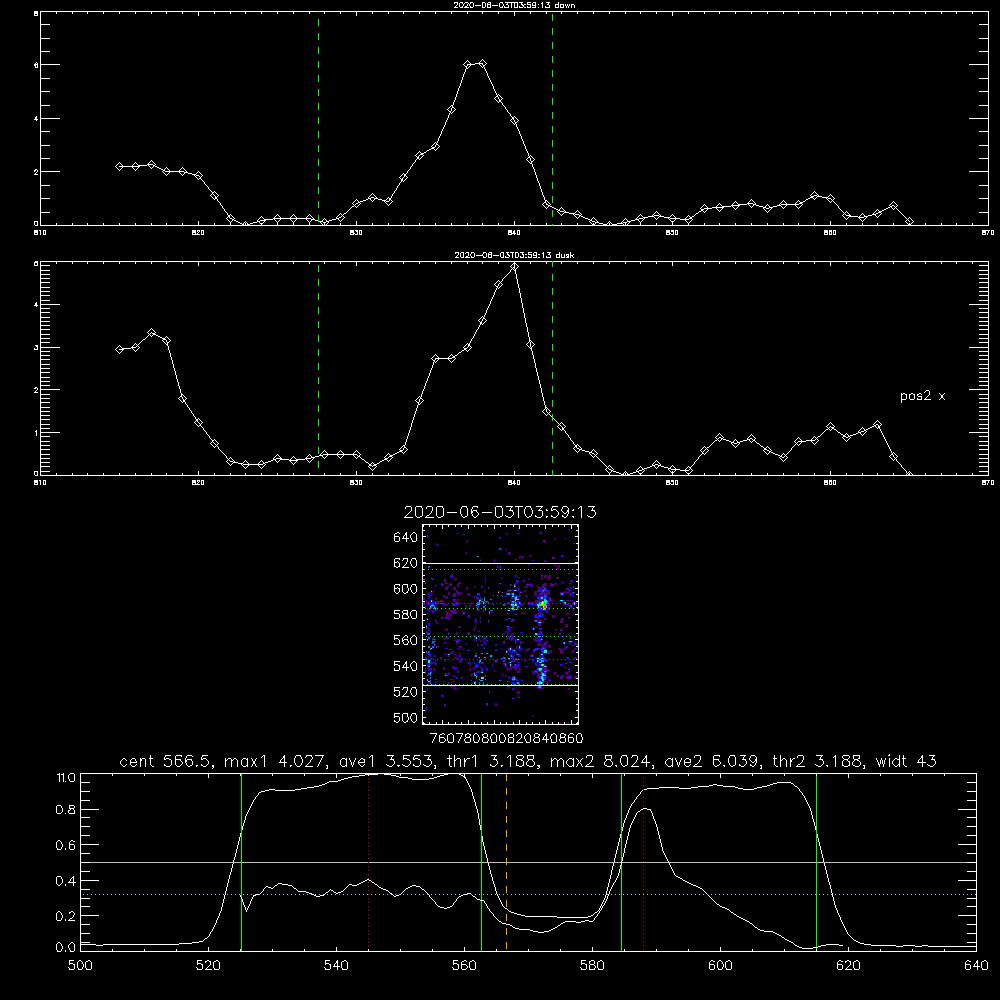1000x1000 pixels.
Task: Click the dusk plot title text
Action: coord(514,255)
